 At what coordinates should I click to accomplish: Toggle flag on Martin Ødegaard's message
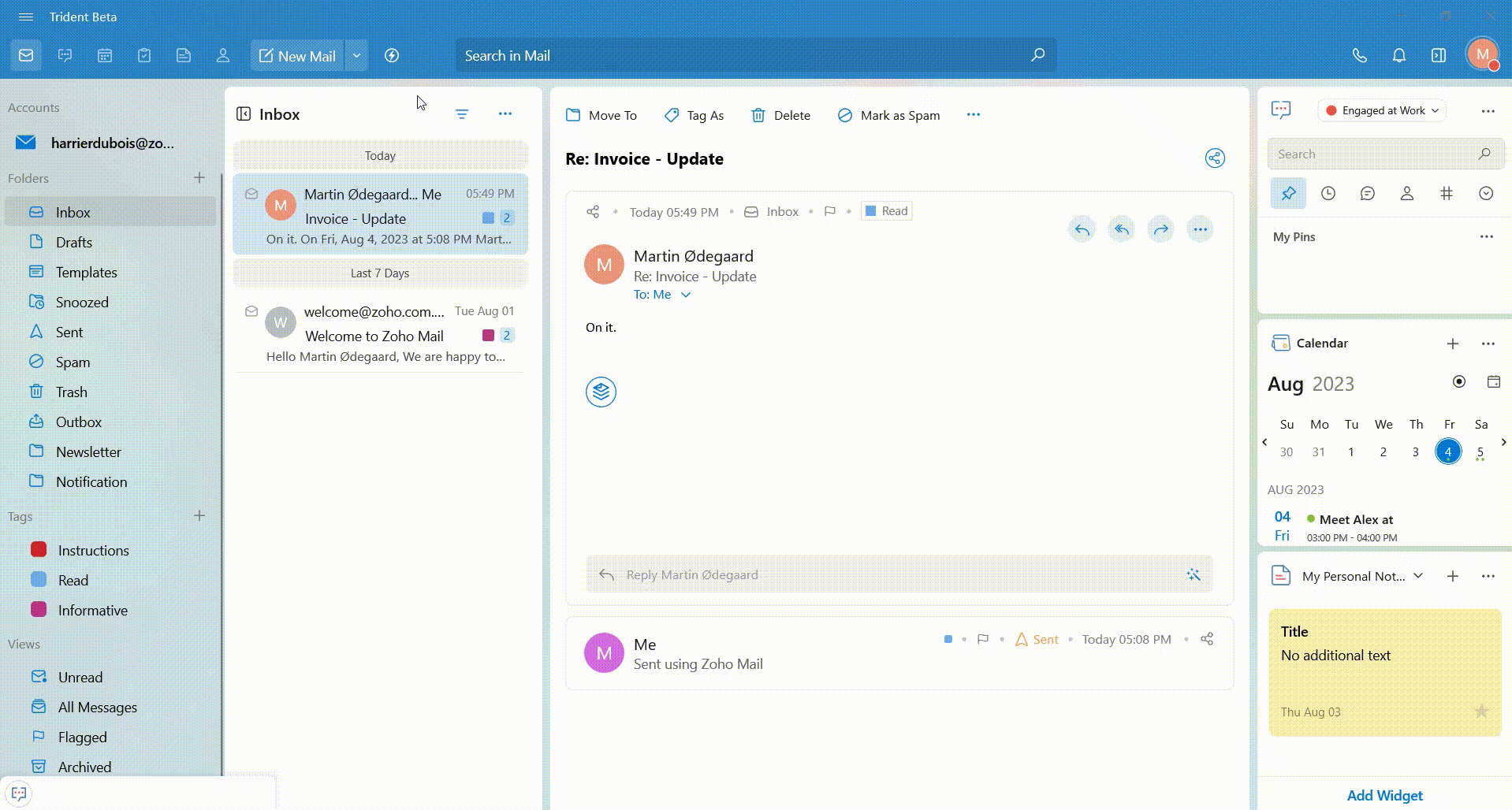click(829, 211)
